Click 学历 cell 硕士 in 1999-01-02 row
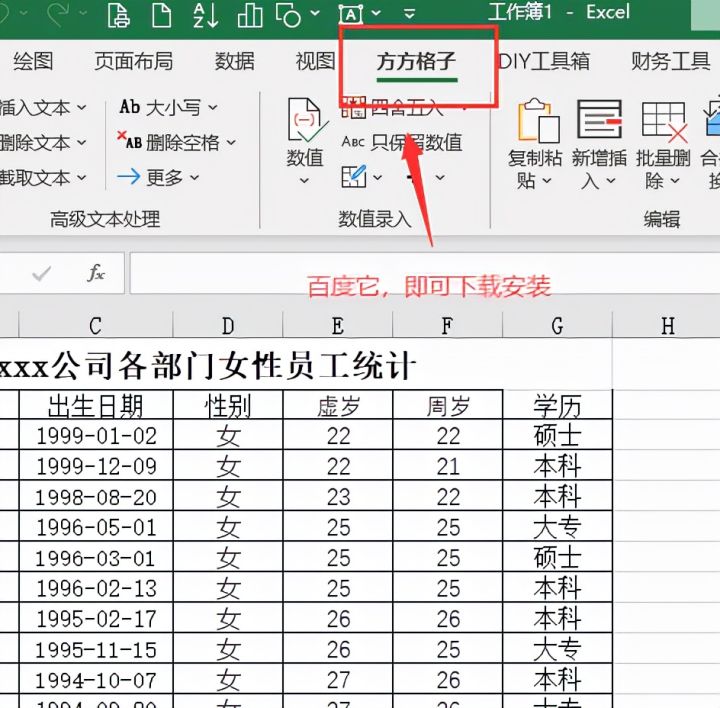The image size is (720, 708). pyautogui.click(x=557, y=435)
